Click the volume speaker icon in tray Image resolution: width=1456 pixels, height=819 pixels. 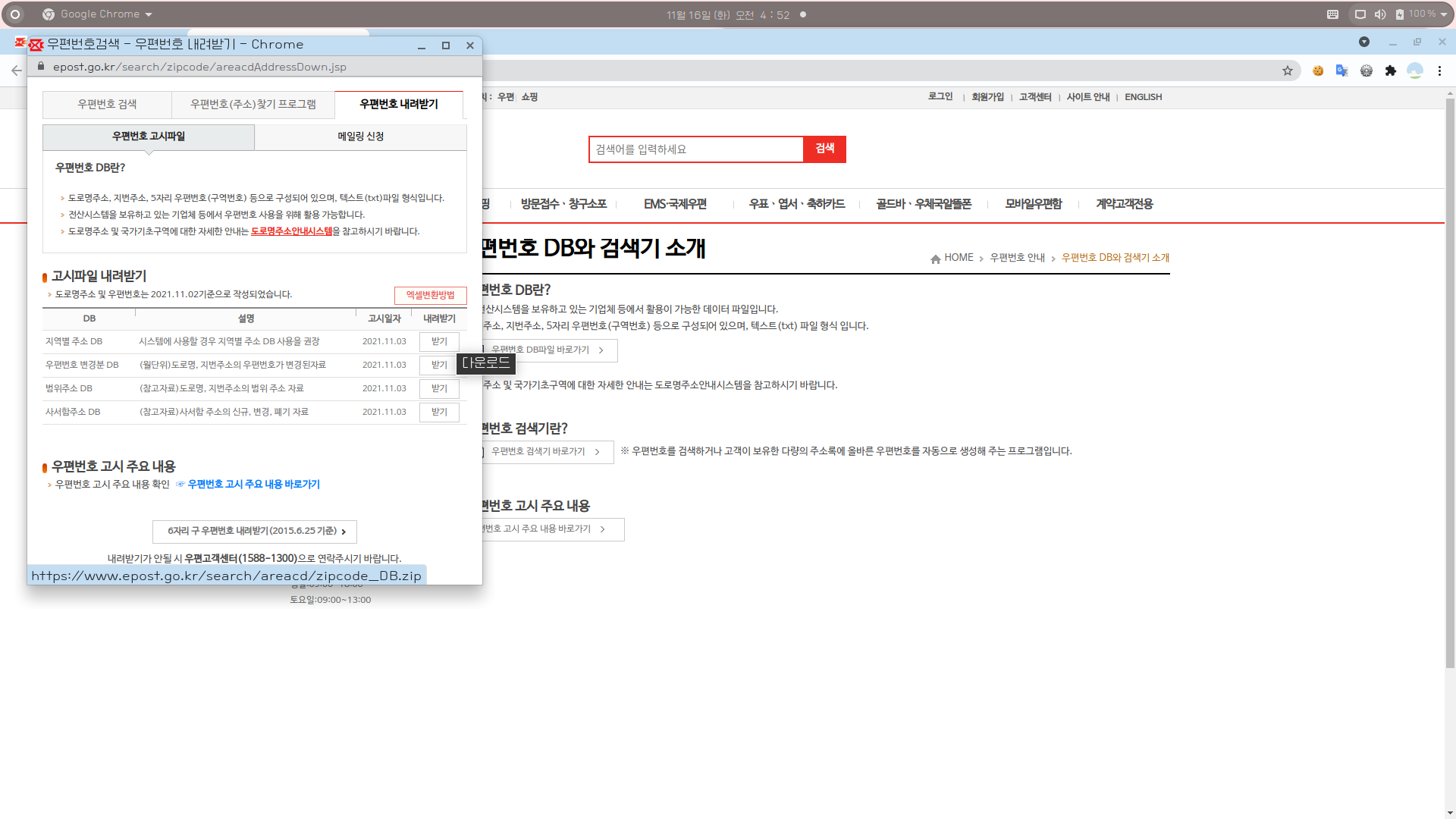click(1379, 14)
